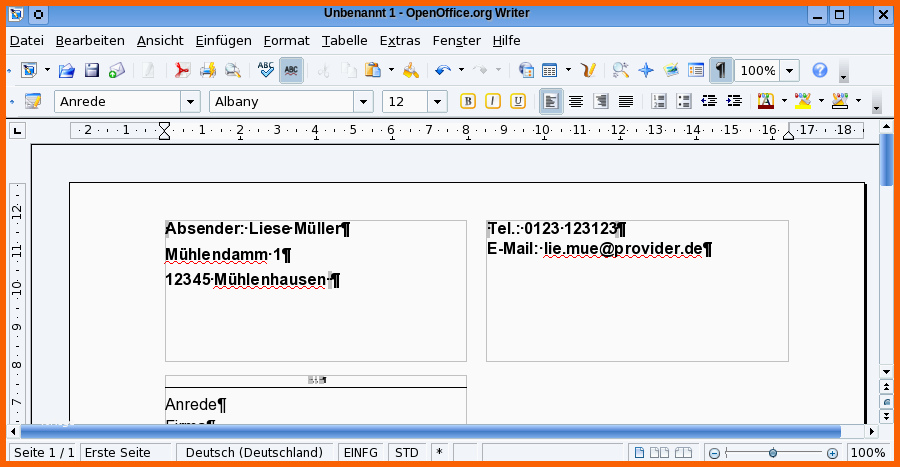Expand the font color palette arrow
The width and height of the screenshot is (900, 467).
pos(784,102)
